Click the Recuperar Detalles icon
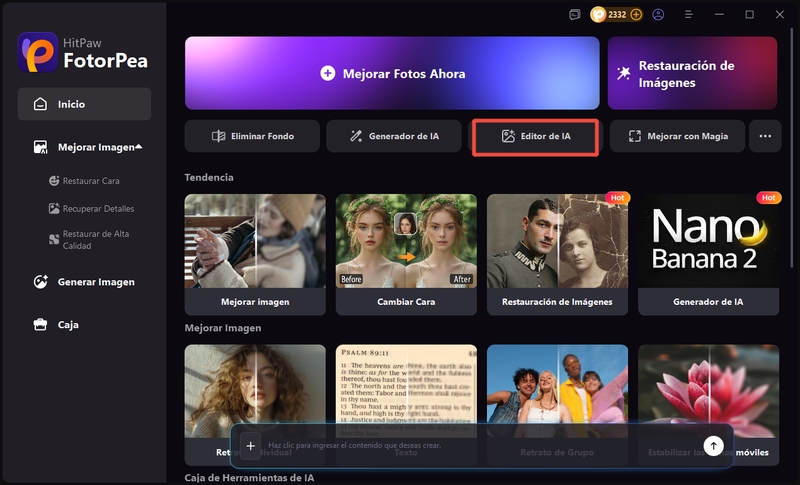 pos(54,209)
